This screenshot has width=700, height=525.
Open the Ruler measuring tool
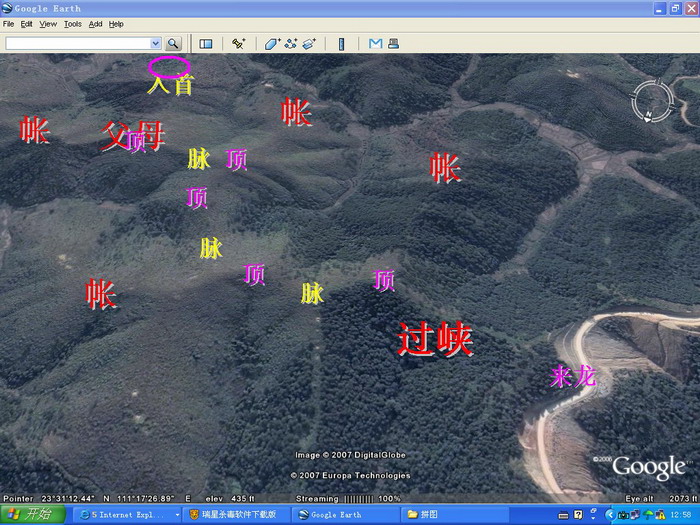tap(341, 44)
